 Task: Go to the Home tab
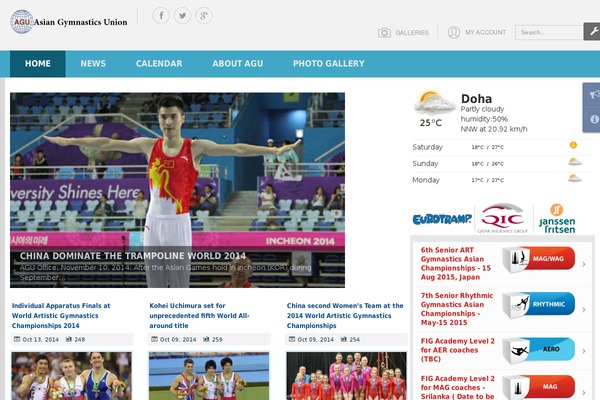38,64
